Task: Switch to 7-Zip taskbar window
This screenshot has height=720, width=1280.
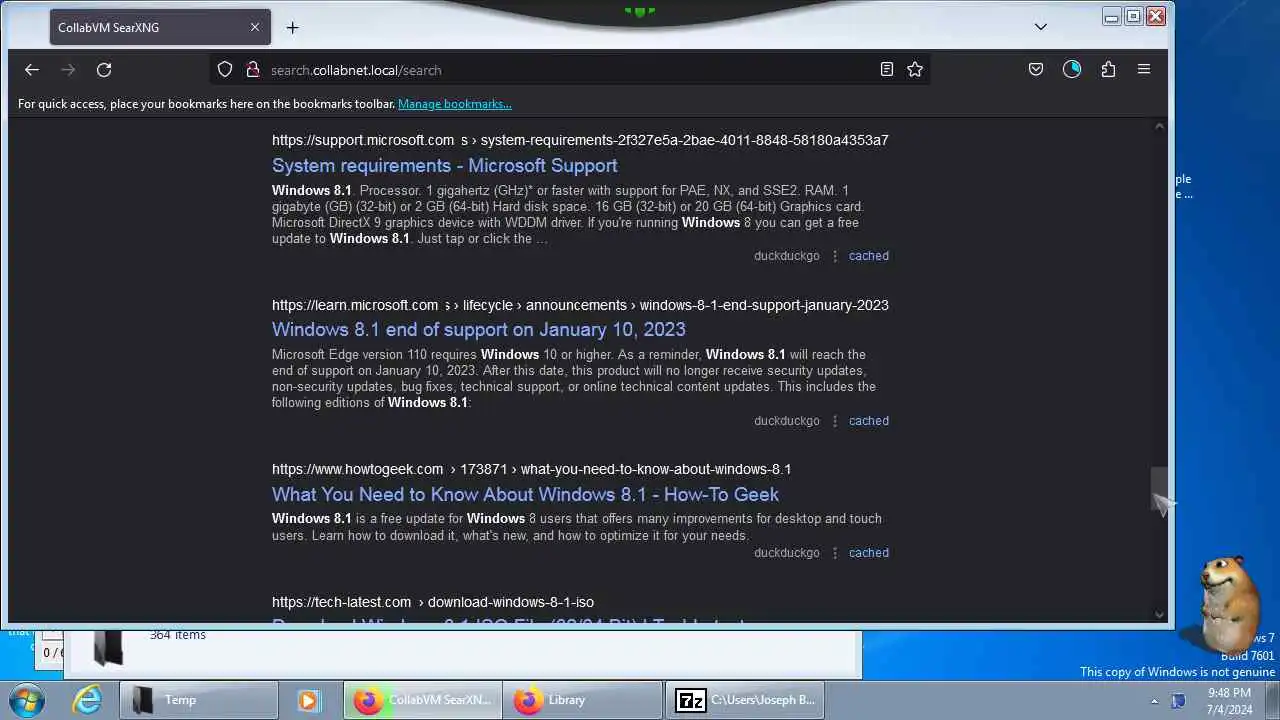Action: click(747, 700)
